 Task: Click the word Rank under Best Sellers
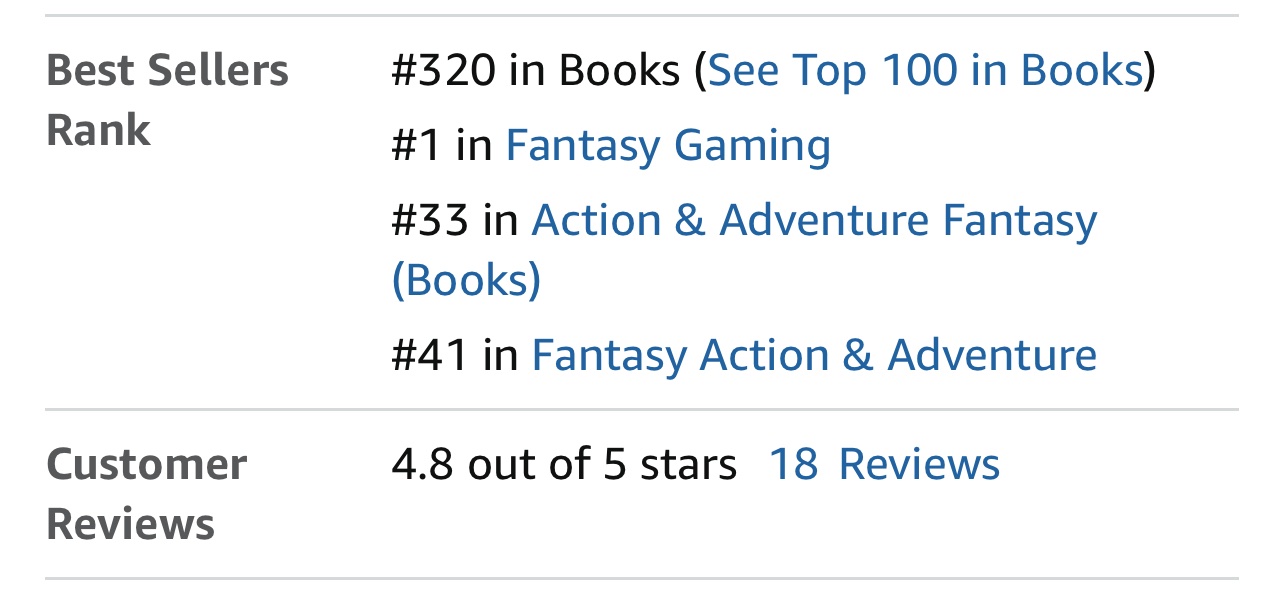98,131
